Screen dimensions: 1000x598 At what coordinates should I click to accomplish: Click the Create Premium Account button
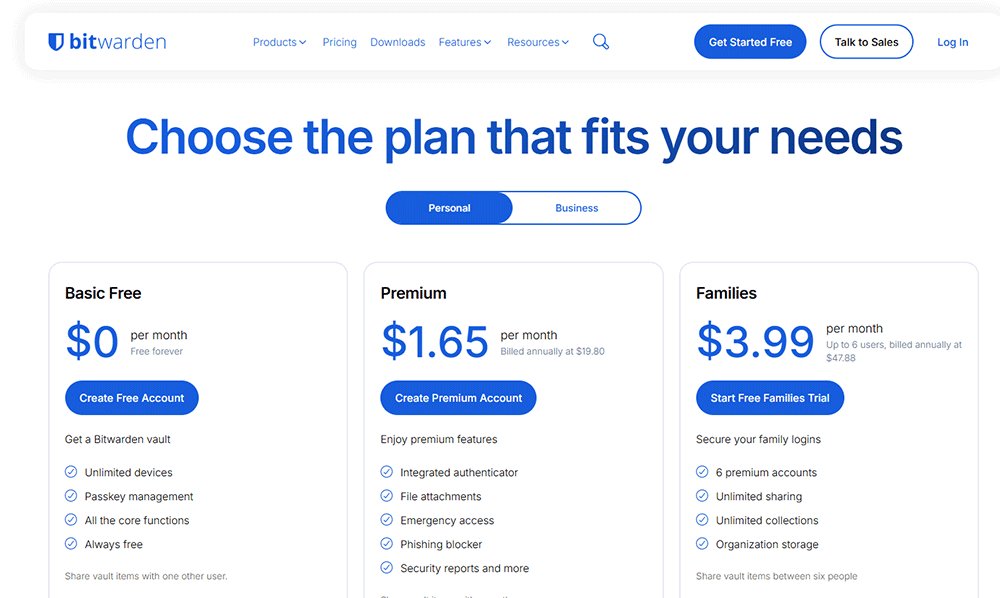pyautogui.click(x=458, y=397)
